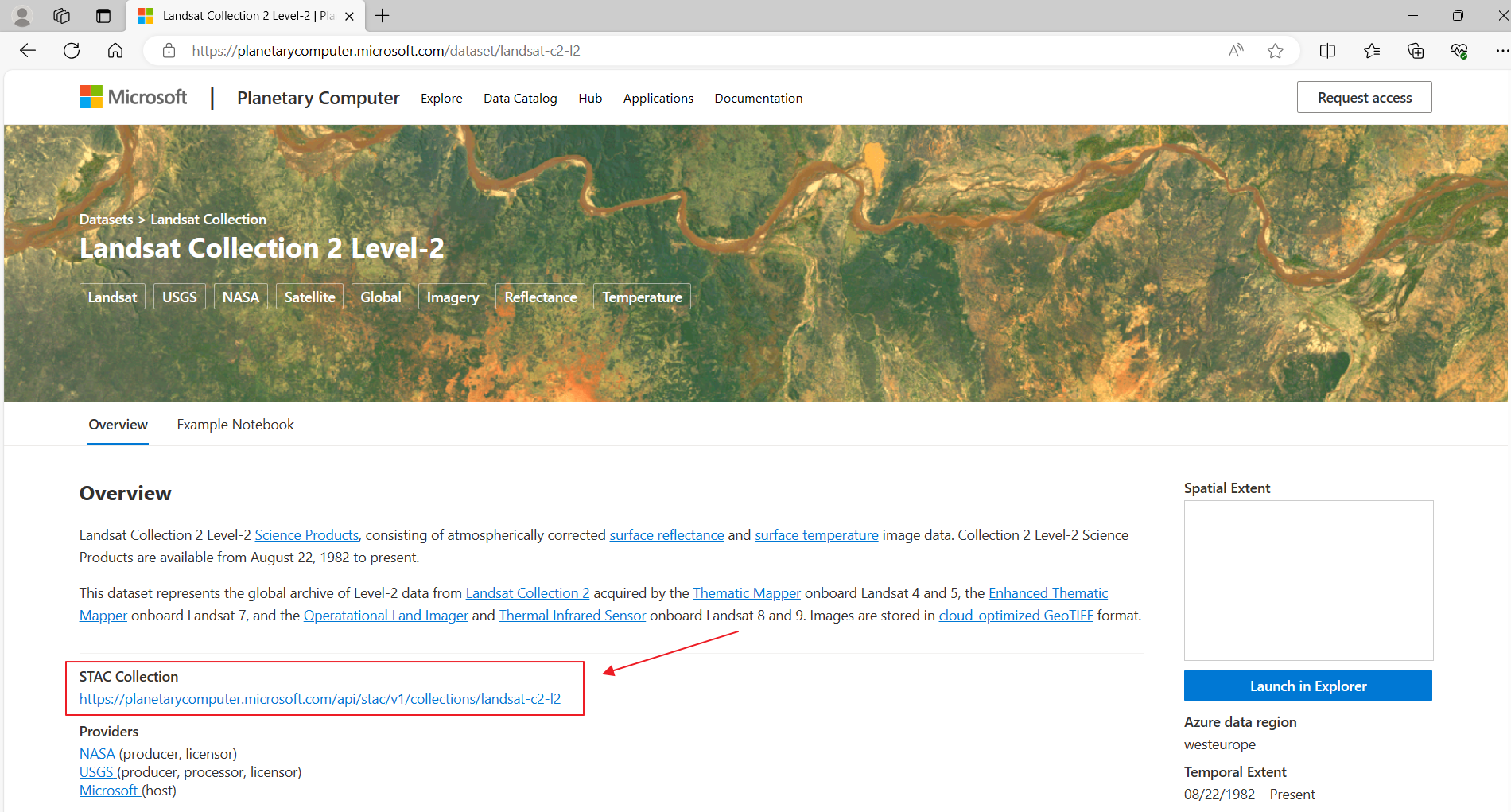
Task: Open the Workspaces icon in title bar
Action: click(61, 16)
